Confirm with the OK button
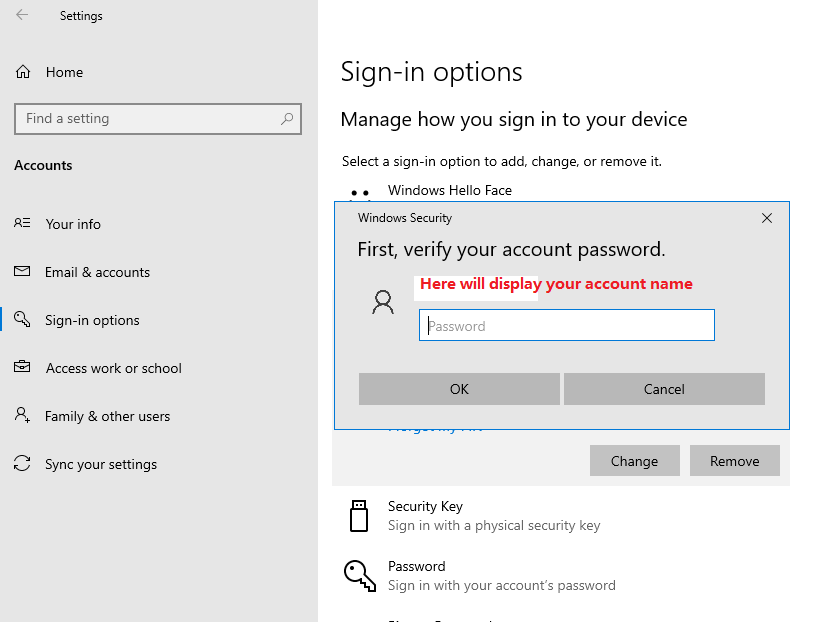The width and height of the screenshot is (820, 622). pyautogui.click(x=459, y=389)
